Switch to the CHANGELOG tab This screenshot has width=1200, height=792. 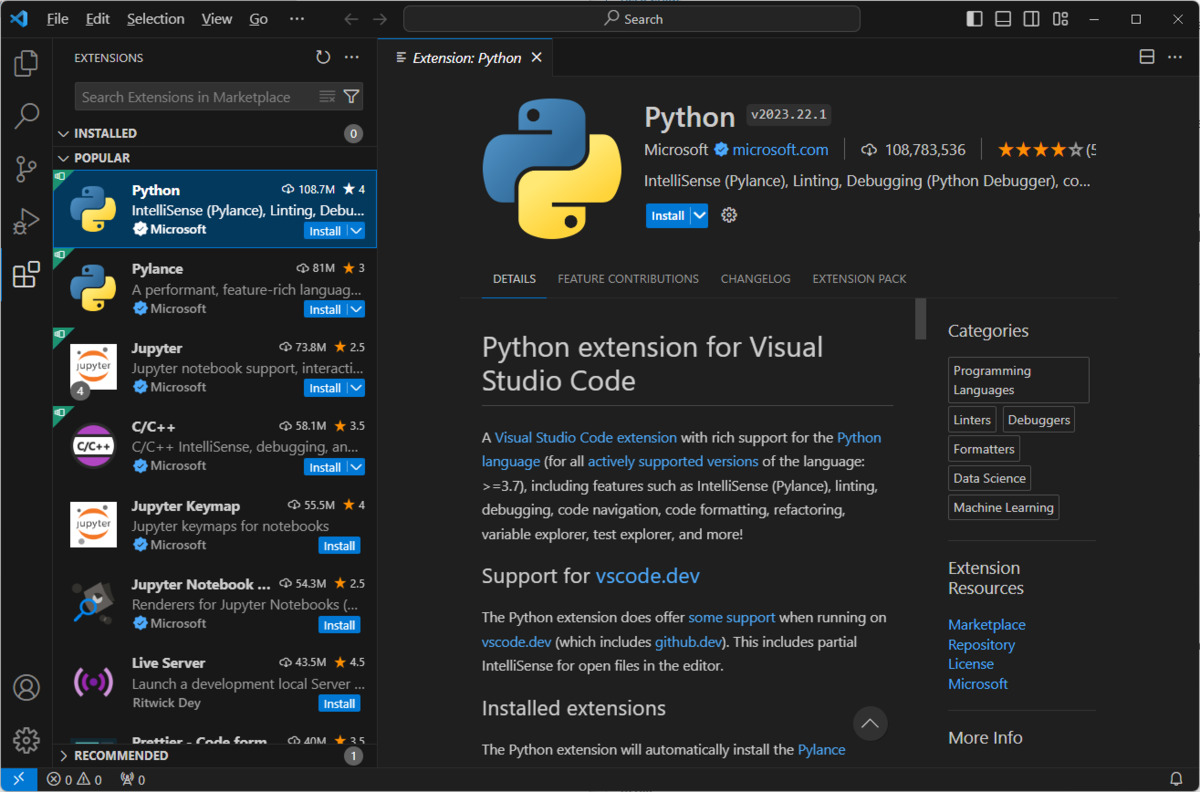pyautogui.click(x=755, y=279)
